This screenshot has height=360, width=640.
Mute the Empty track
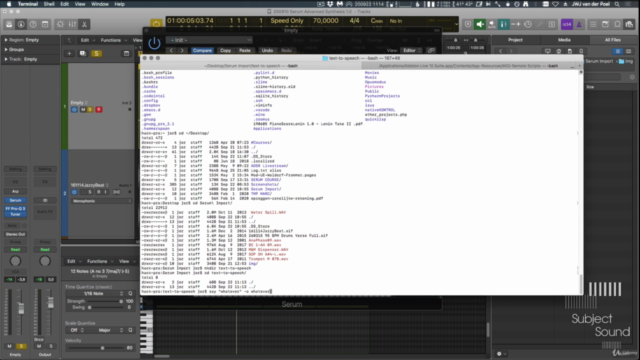pyautogui.click(x=83, y=109)
